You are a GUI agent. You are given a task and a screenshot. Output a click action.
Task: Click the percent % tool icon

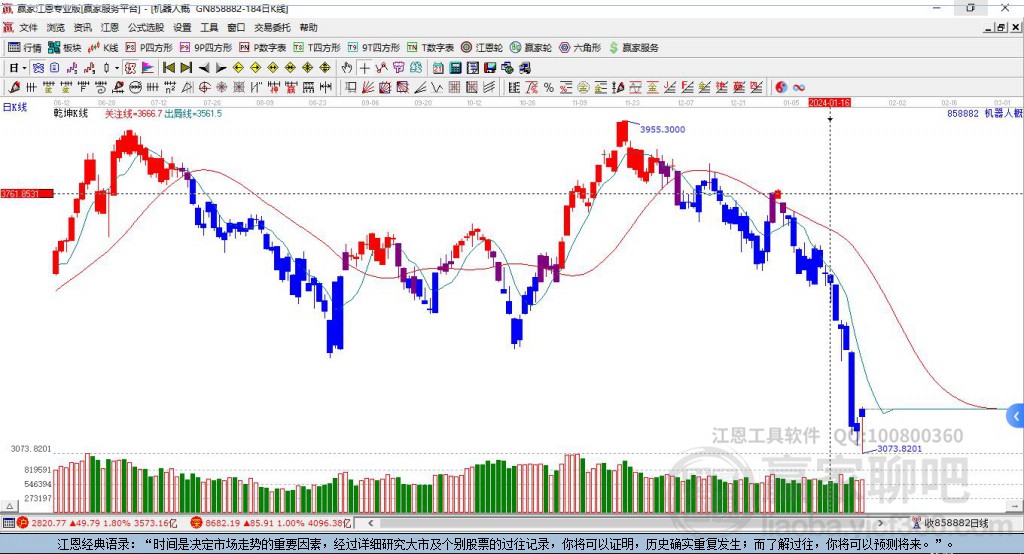[x=549, y=87]
